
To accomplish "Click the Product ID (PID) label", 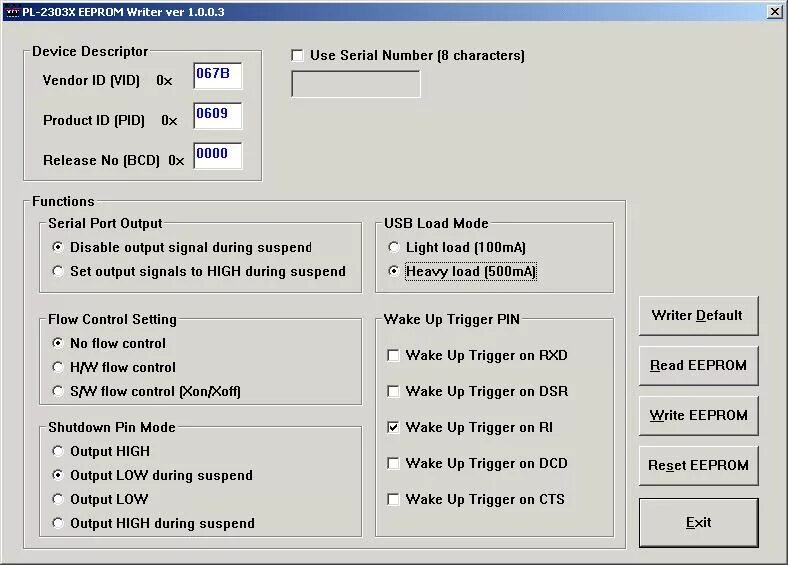I will 93,121.
